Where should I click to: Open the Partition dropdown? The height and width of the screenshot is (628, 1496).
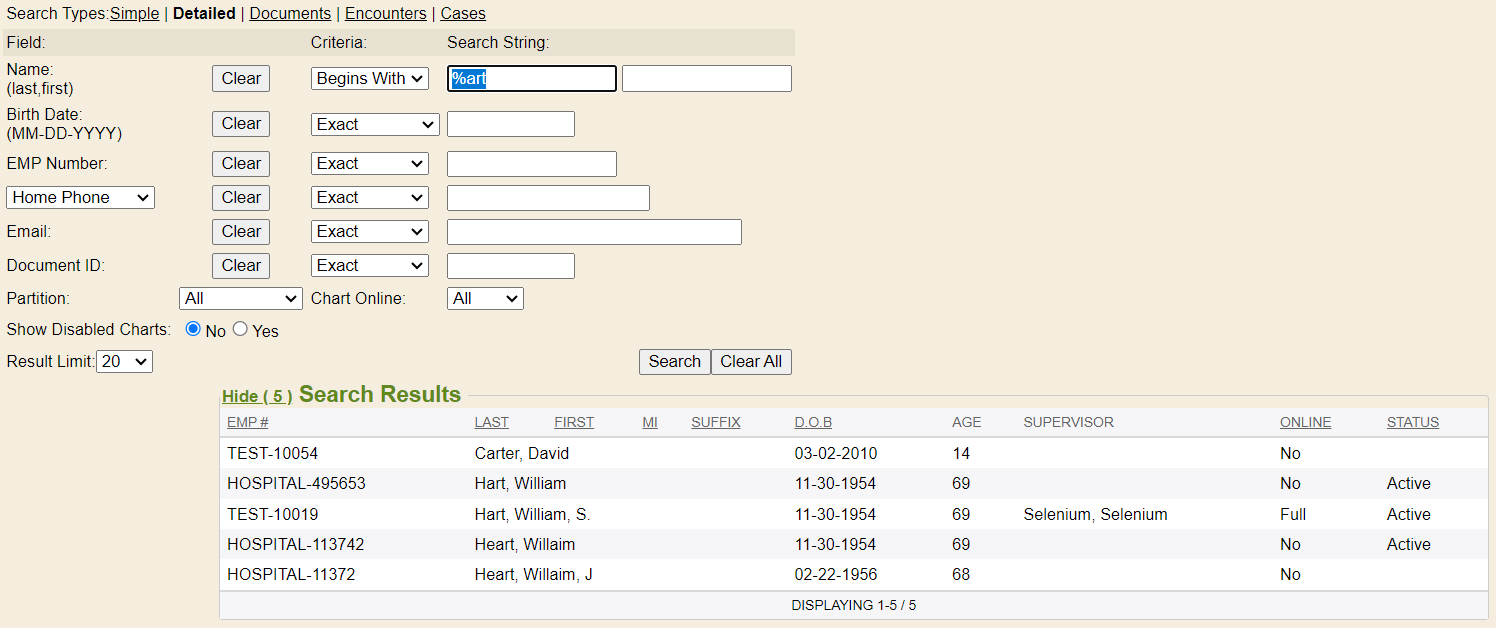click(x=241, y=298)
